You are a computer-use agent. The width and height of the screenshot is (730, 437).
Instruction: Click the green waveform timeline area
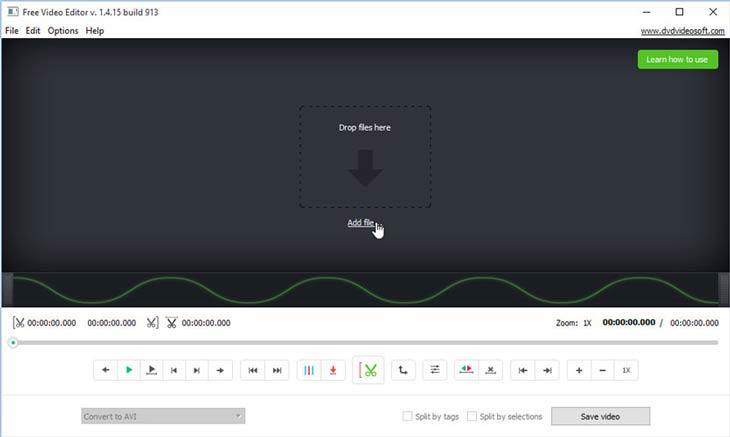(365, 289)
